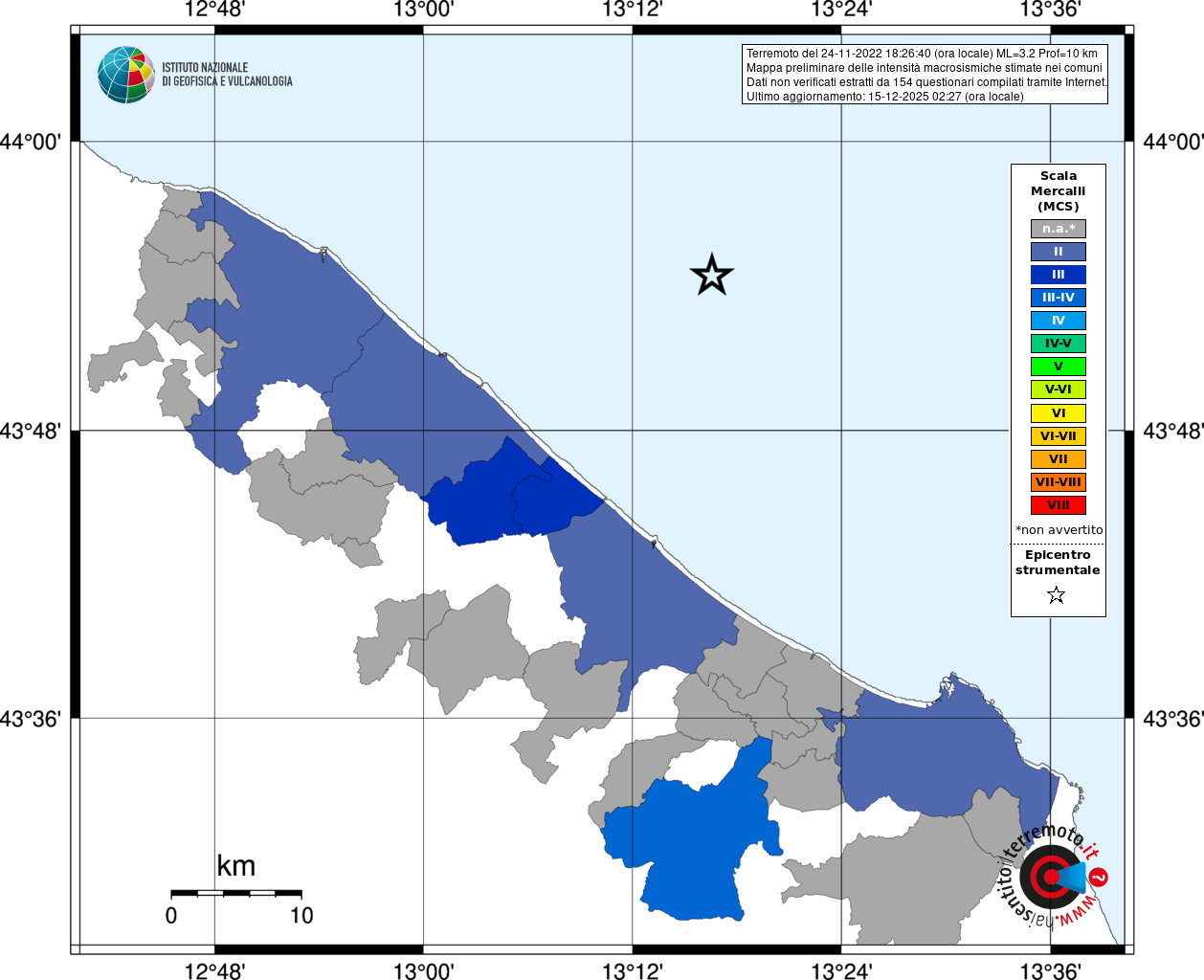Click the 'km' scale bar label
This screenshot has width=1204, height=980.
click(x=236, y=866)
